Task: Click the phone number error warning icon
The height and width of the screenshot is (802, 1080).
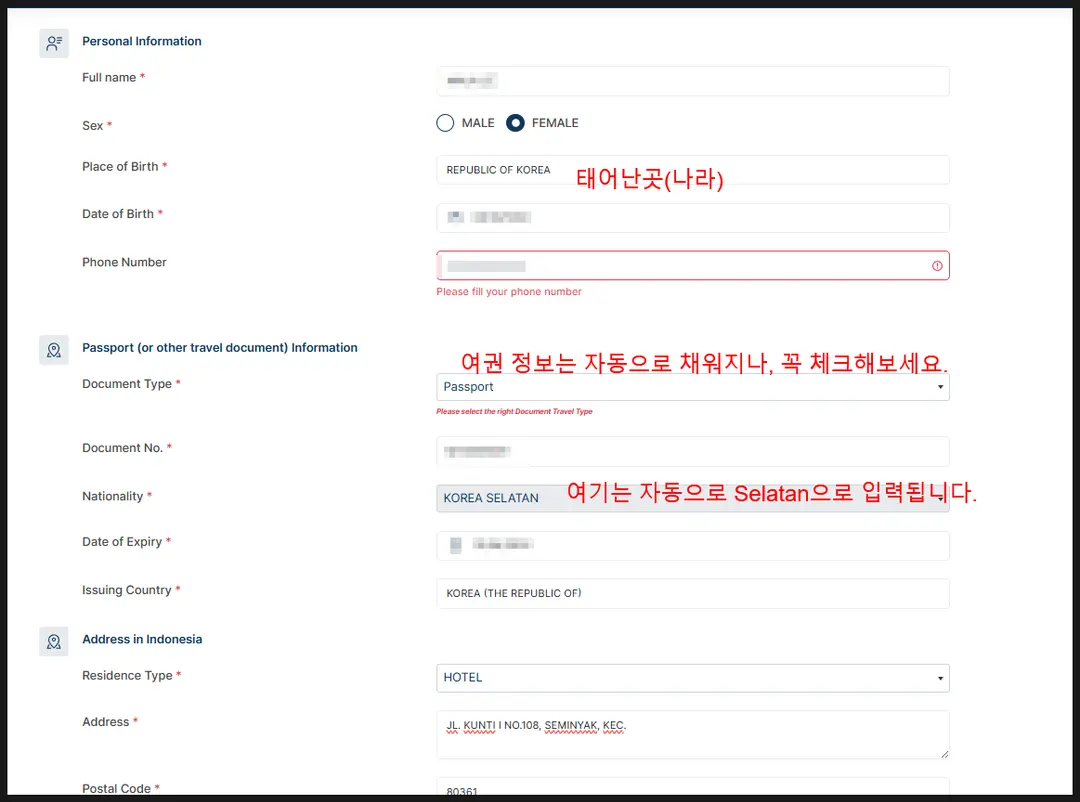Action: click(937, 266)
